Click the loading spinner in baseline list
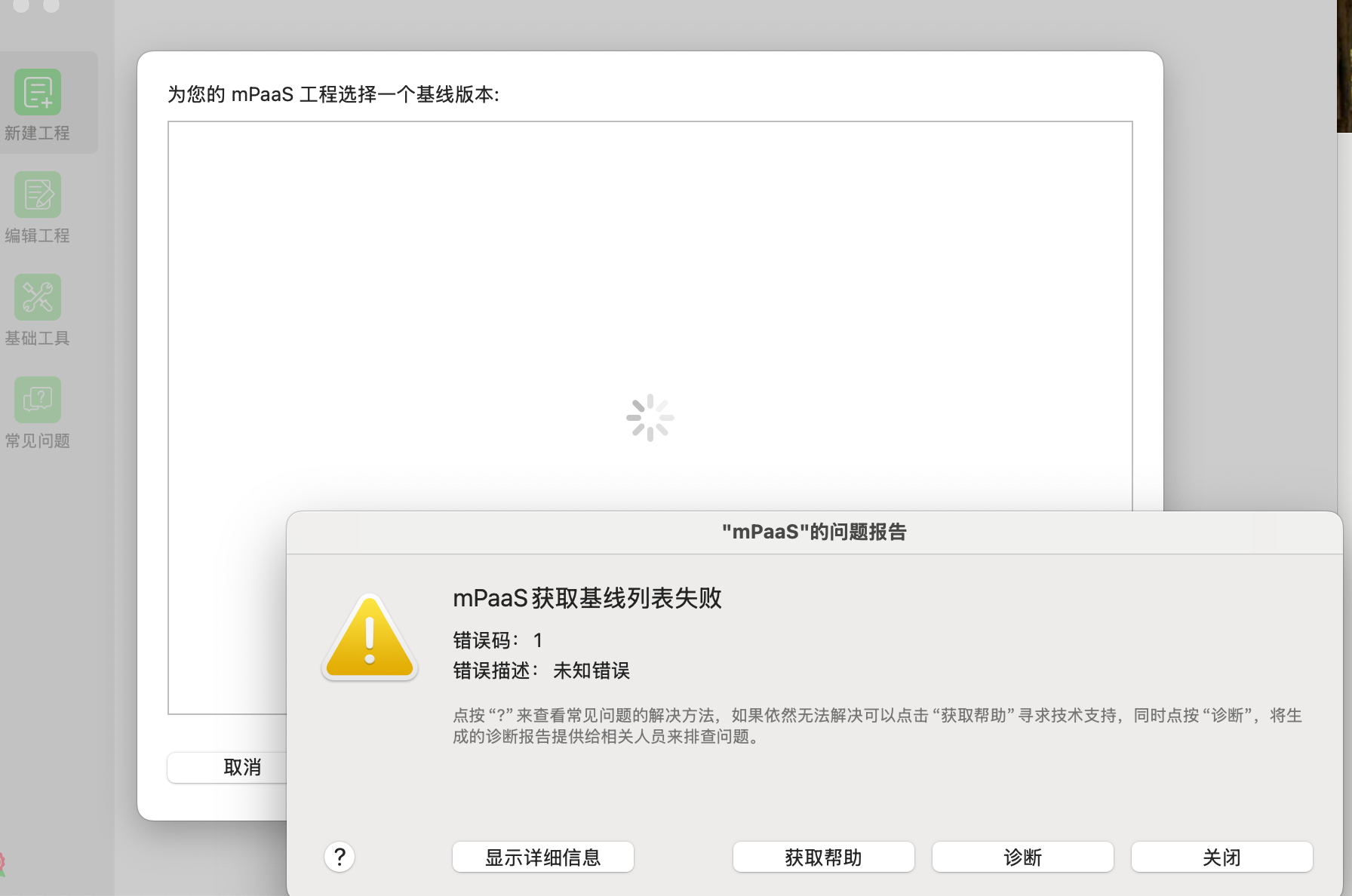 [650, 418]
